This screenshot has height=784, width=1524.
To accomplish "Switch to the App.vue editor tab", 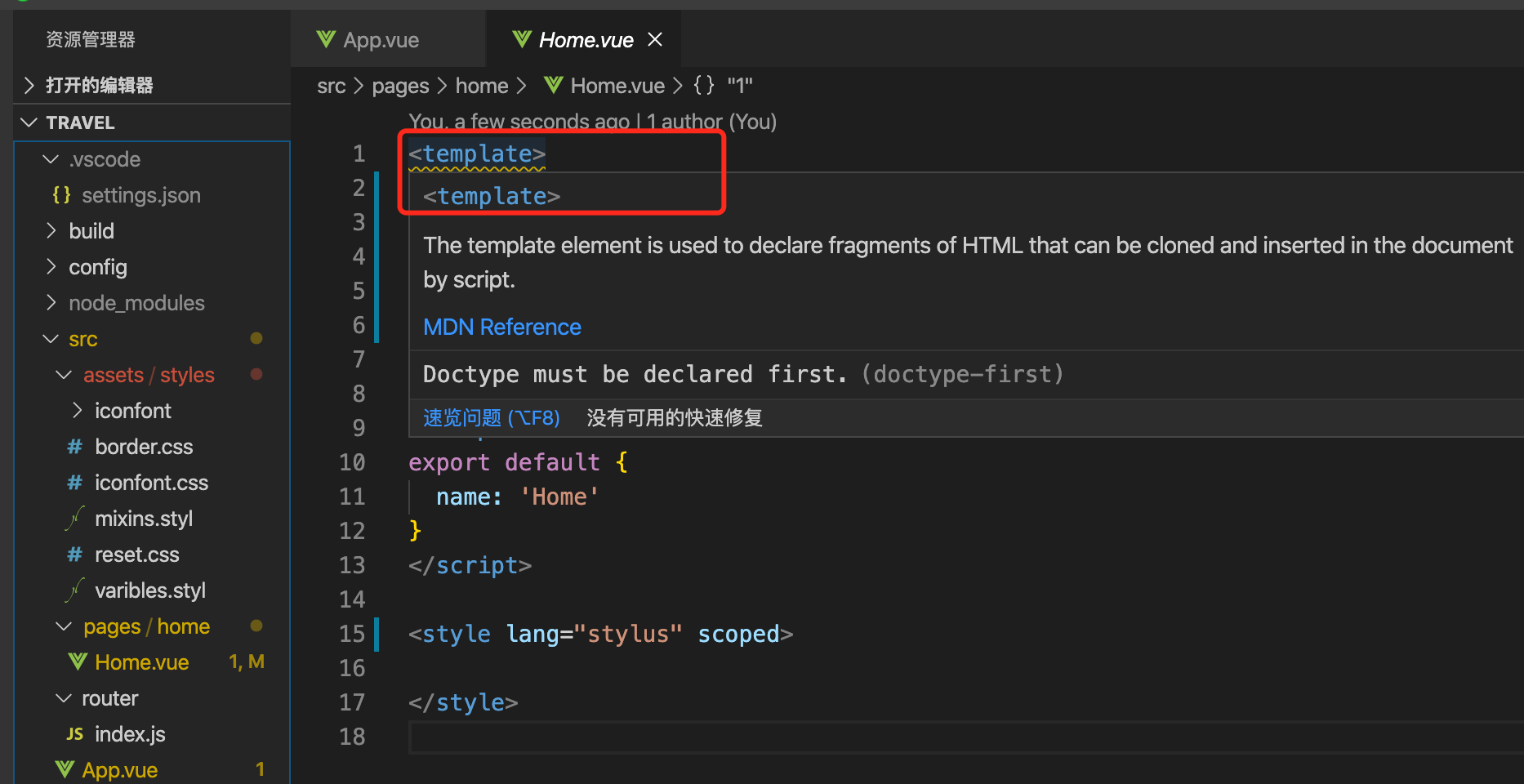I will (x=381, y=40).
